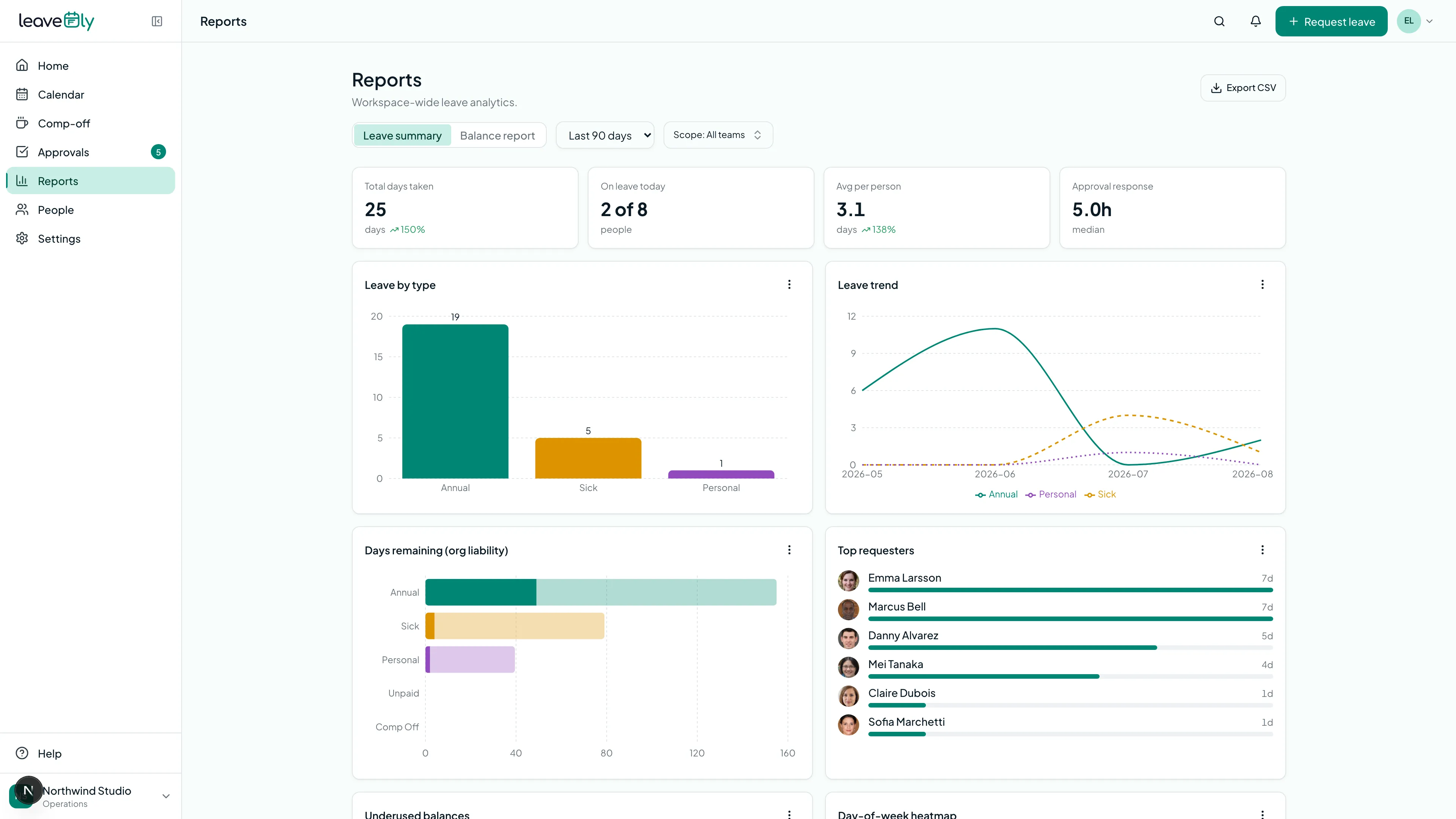Toggle Sick series in trend legend

[1100, 494]
